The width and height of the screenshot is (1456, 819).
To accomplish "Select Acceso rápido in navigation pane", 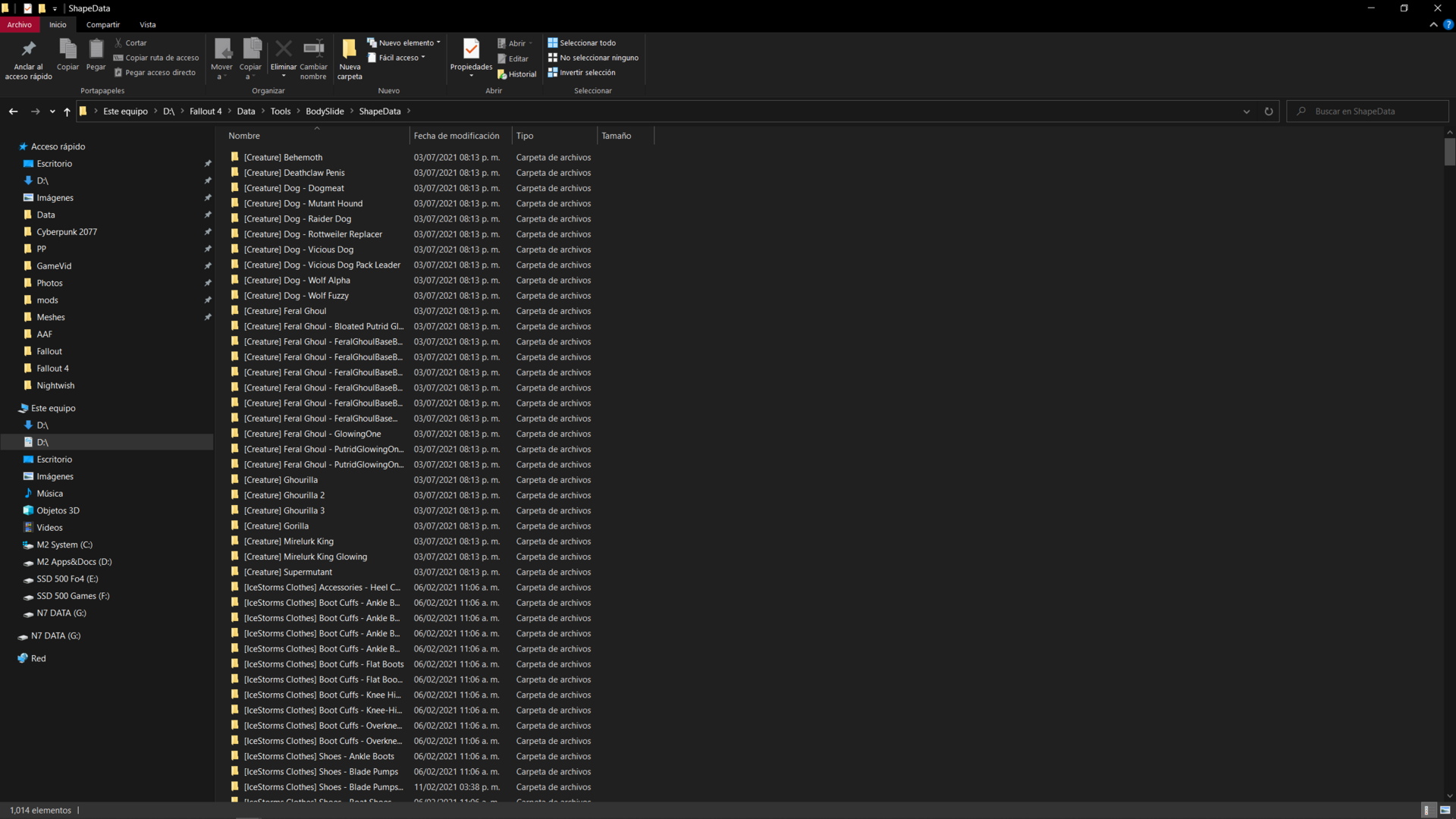I will pyautogui.click(x=58, y=146).
